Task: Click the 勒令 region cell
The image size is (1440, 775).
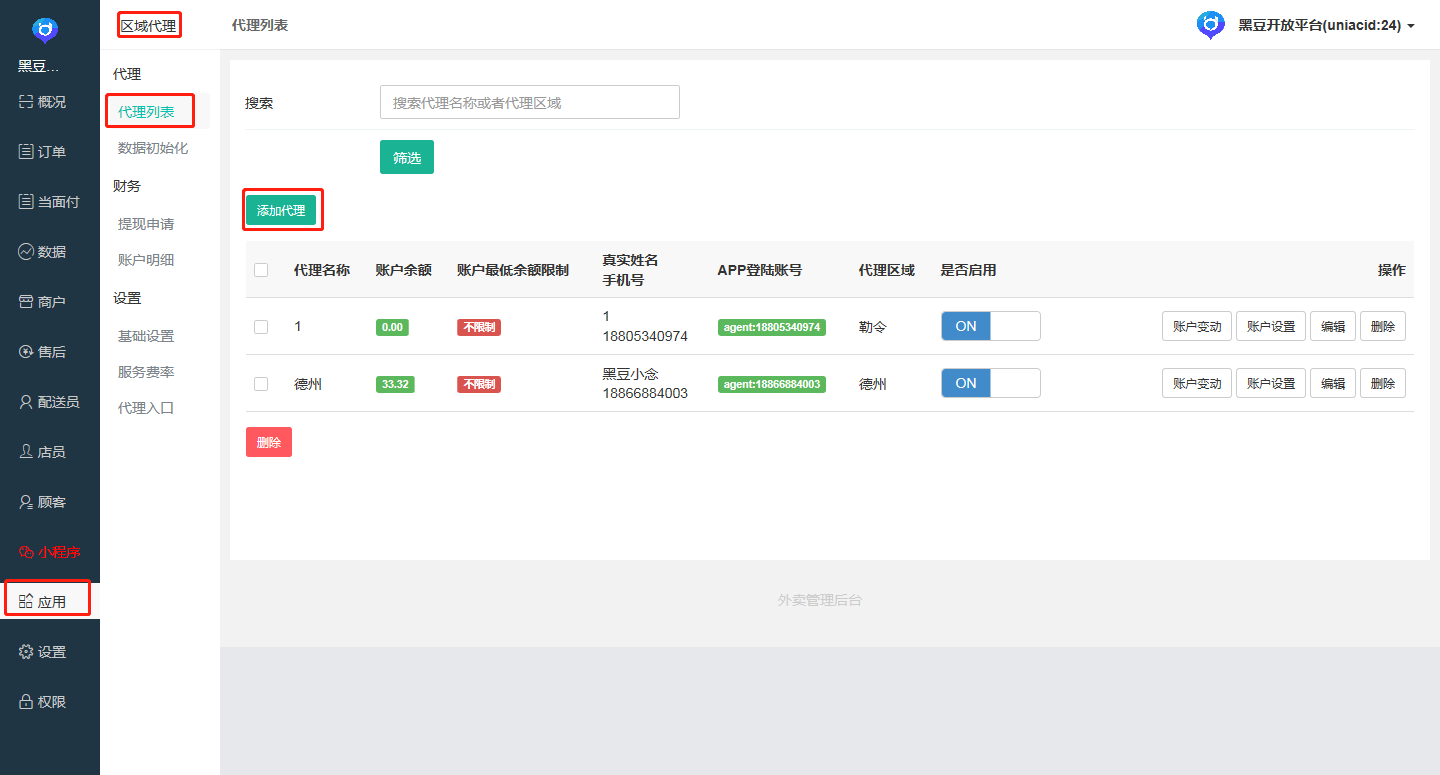Action: [x=873, y=327]
